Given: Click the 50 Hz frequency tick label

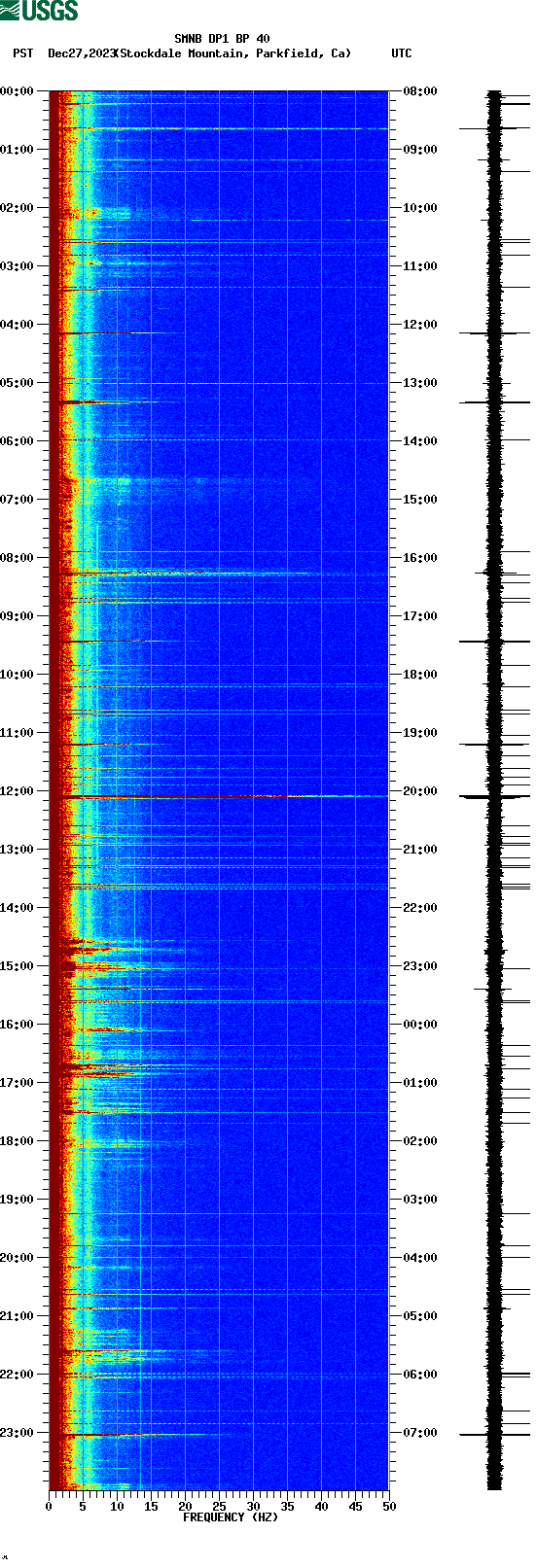Looking at the screenshot, I should pos(389,1507).
